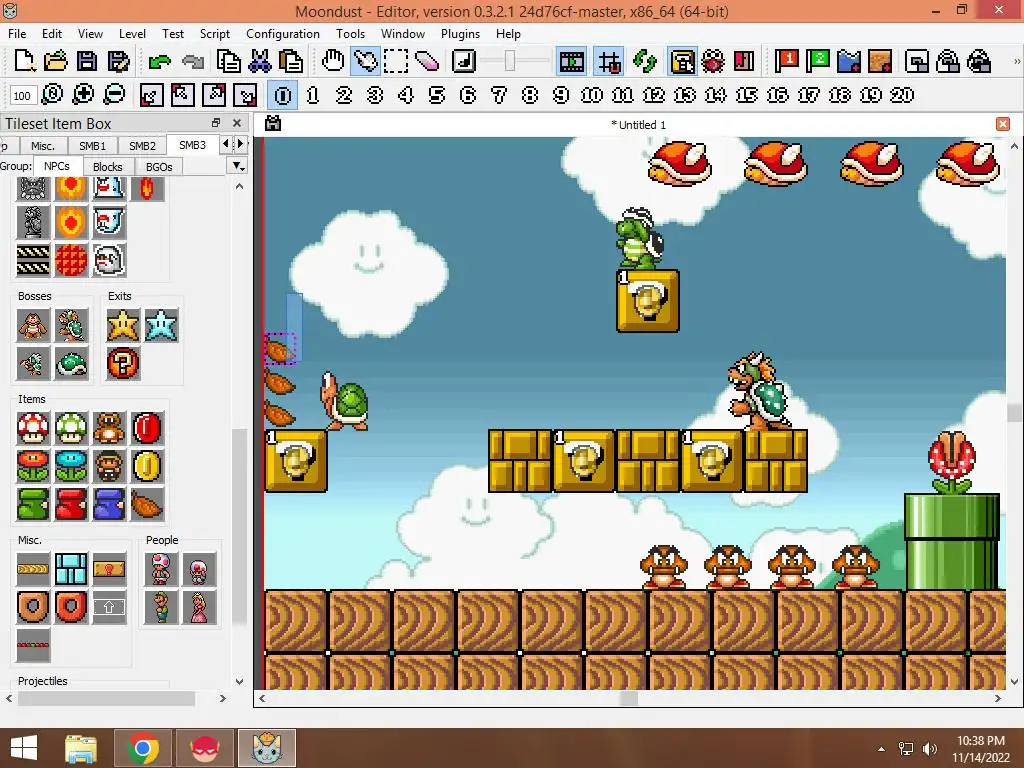This screenshot has height=768, width=1024.
Task: Click the Save As toolbar icon
Action: tap(118, 61)
